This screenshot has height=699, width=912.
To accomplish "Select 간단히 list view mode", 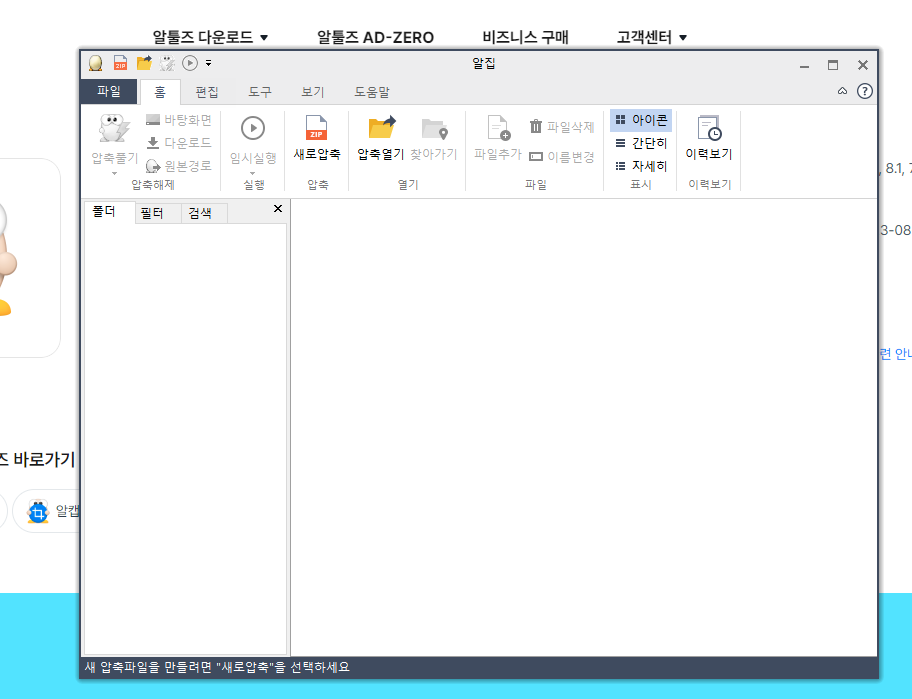I will point(641,143).
